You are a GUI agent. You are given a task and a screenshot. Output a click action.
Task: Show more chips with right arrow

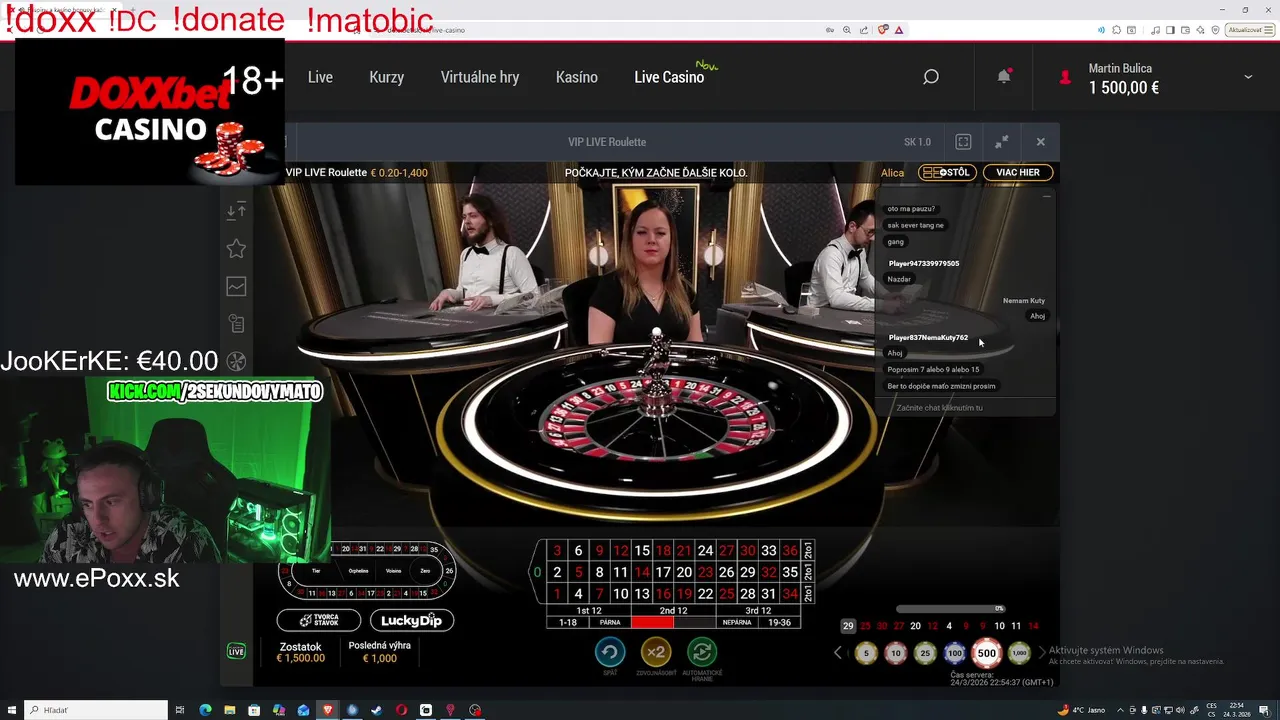(x=1042, y=653)
